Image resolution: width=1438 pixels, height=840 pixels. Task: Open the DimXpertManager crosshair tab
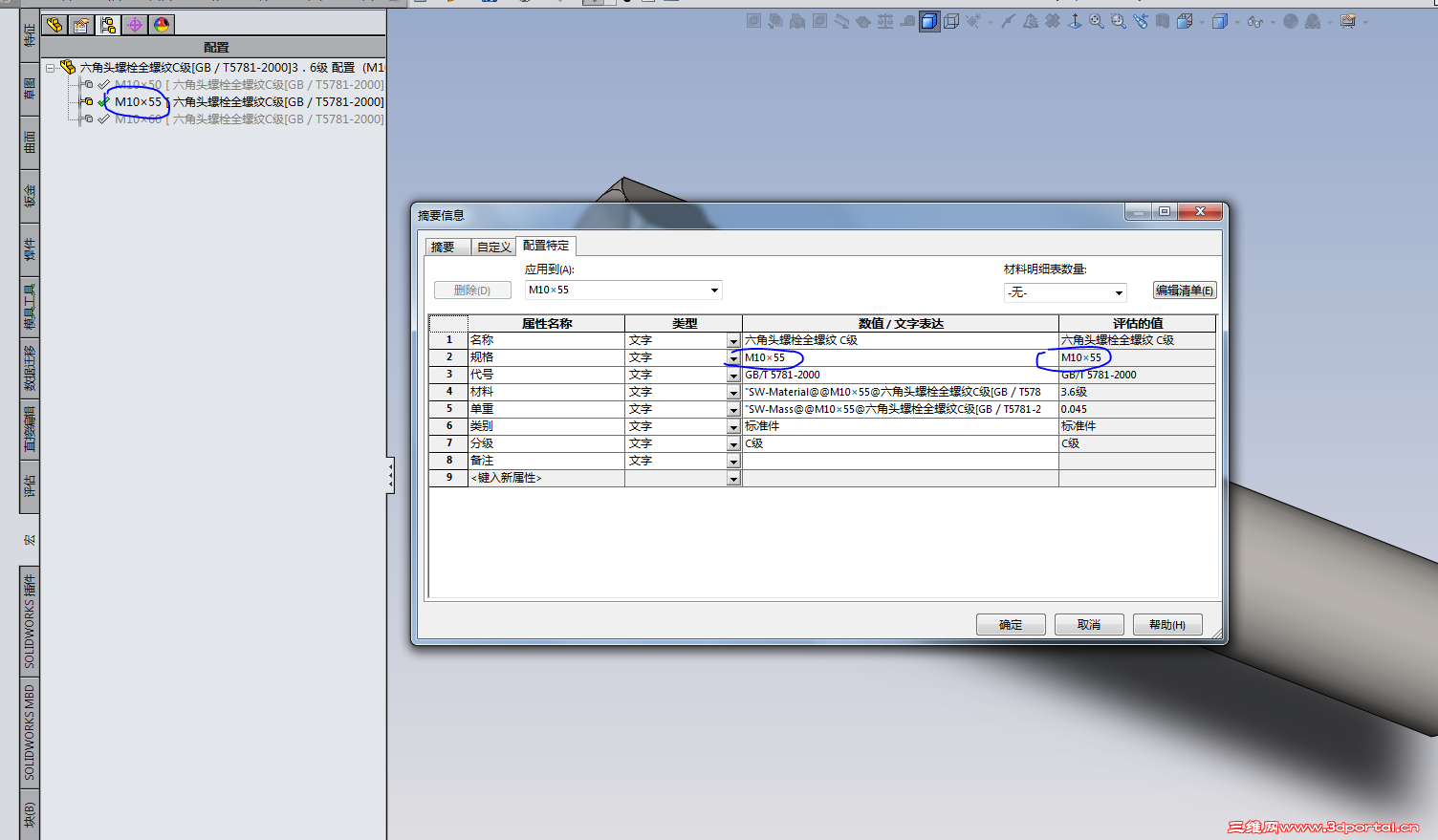click(x=135, y=25)
